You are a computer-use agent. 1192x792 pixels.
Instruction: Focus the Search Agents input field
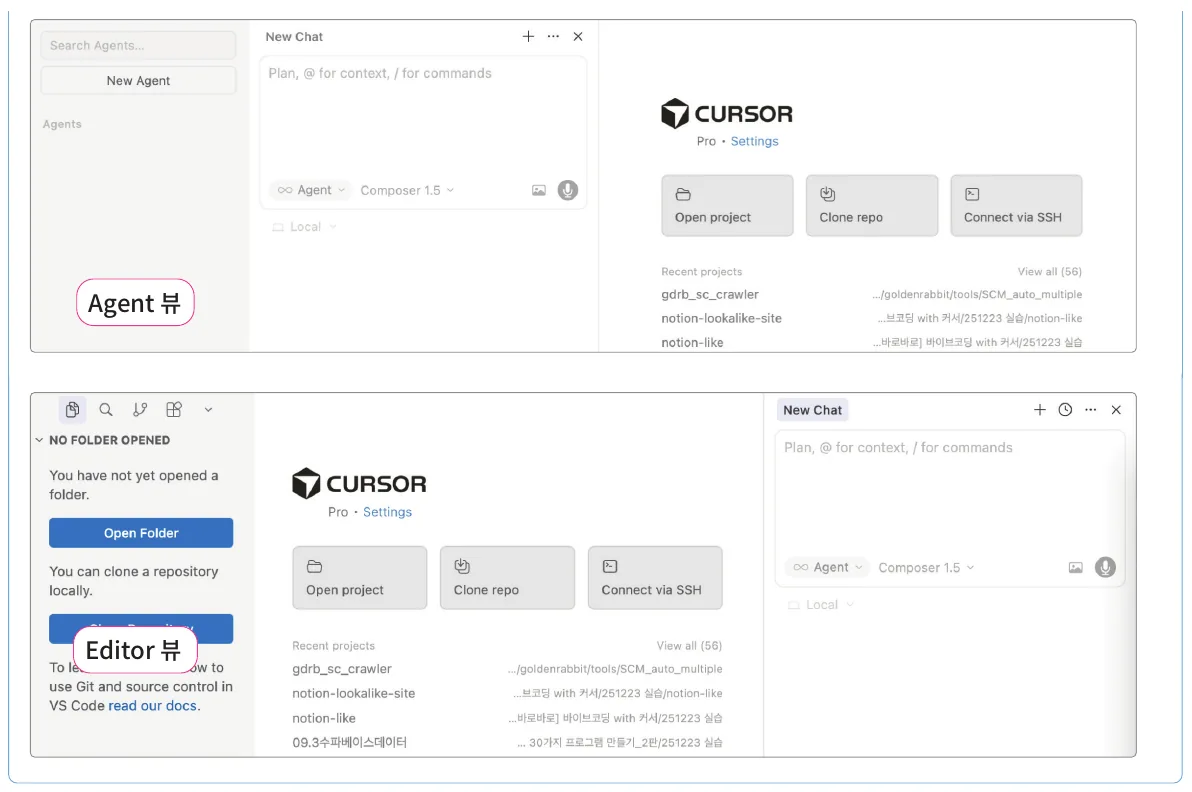click(x=138, y=46)
